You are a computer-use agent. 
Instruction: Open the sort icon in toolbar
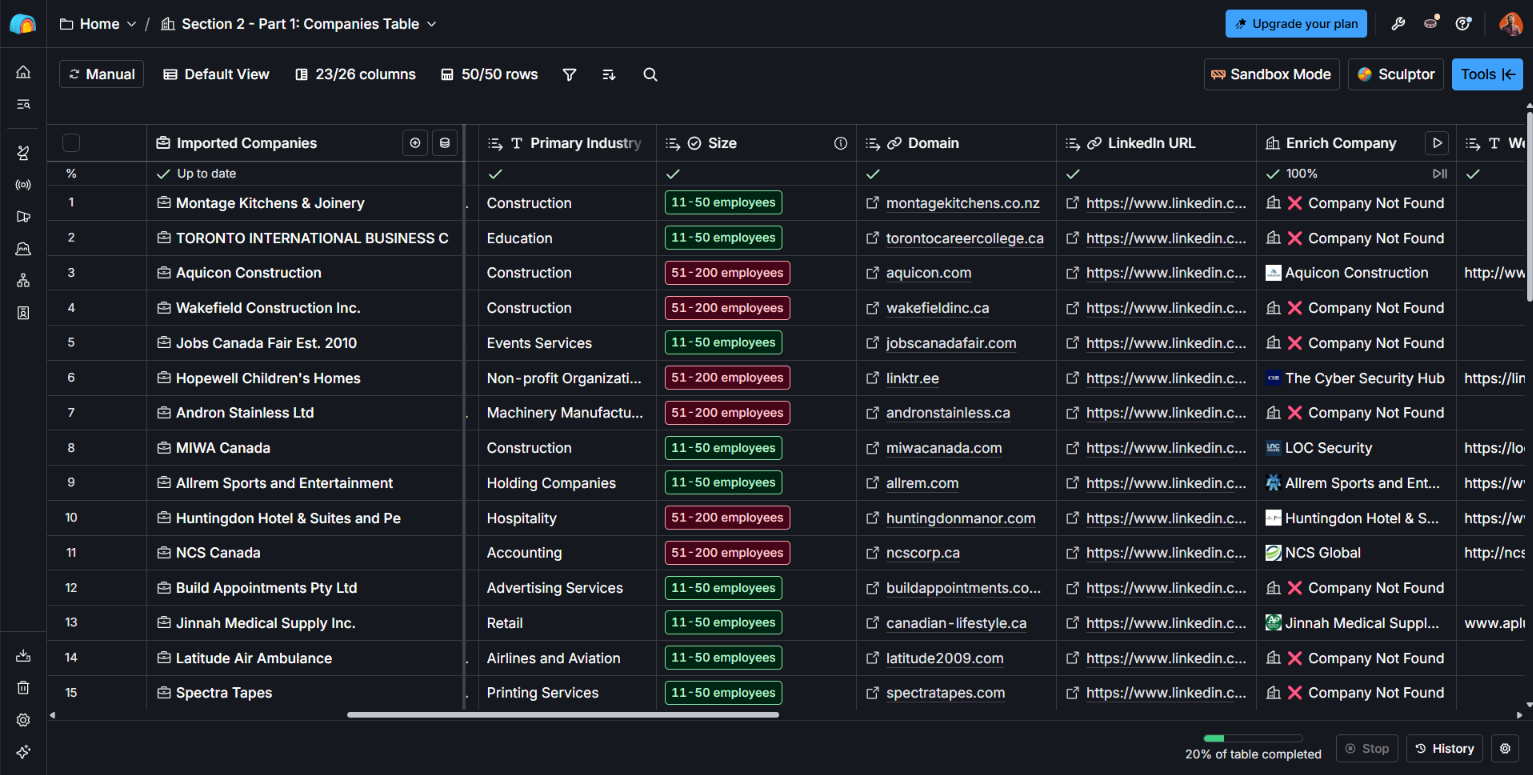click(609, 75)
